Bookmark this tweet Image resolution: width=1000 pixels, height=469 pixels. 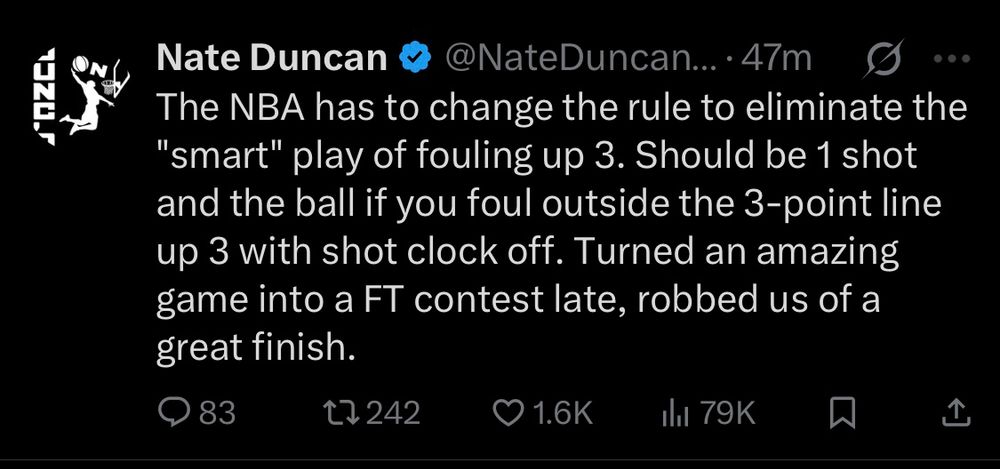tap(843, 411)
